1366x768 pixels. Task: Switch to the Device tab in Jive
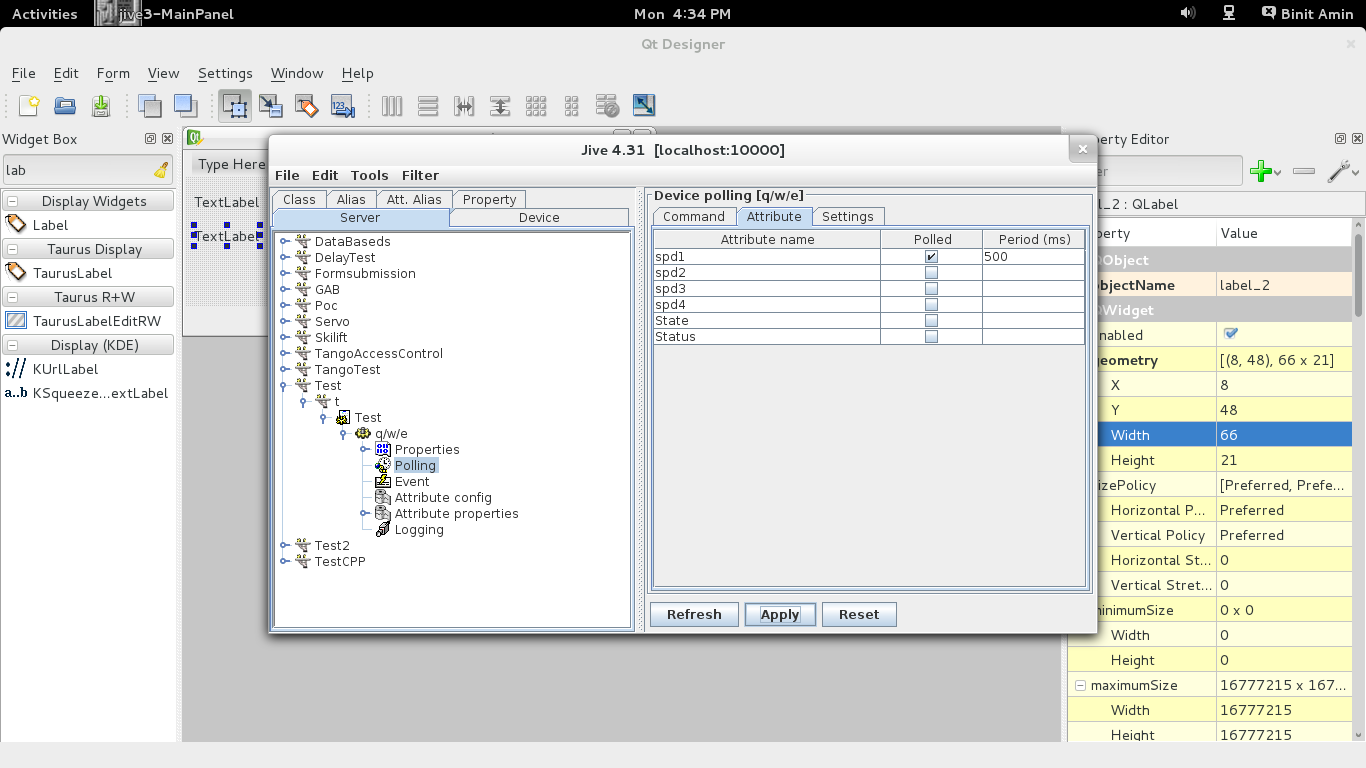pyautogui.click(x=539, y=217)
